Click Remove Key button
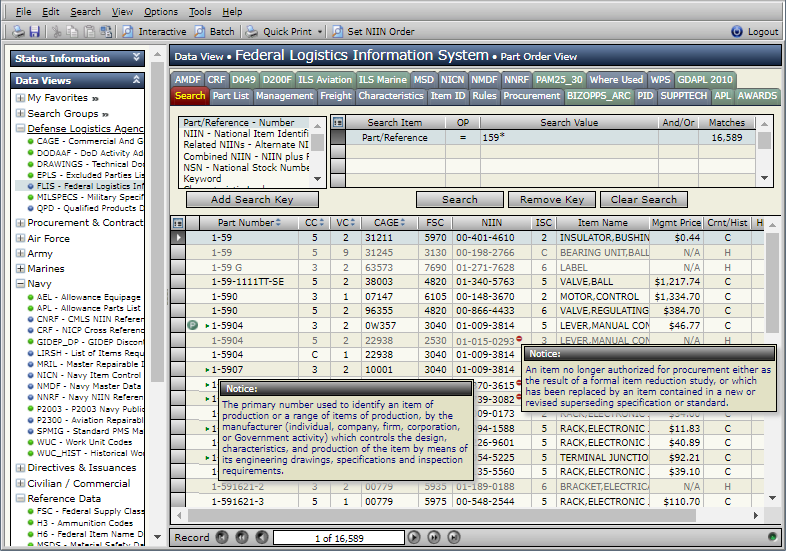The height and width of the screenshot is (551, 786). coord(552,200)
